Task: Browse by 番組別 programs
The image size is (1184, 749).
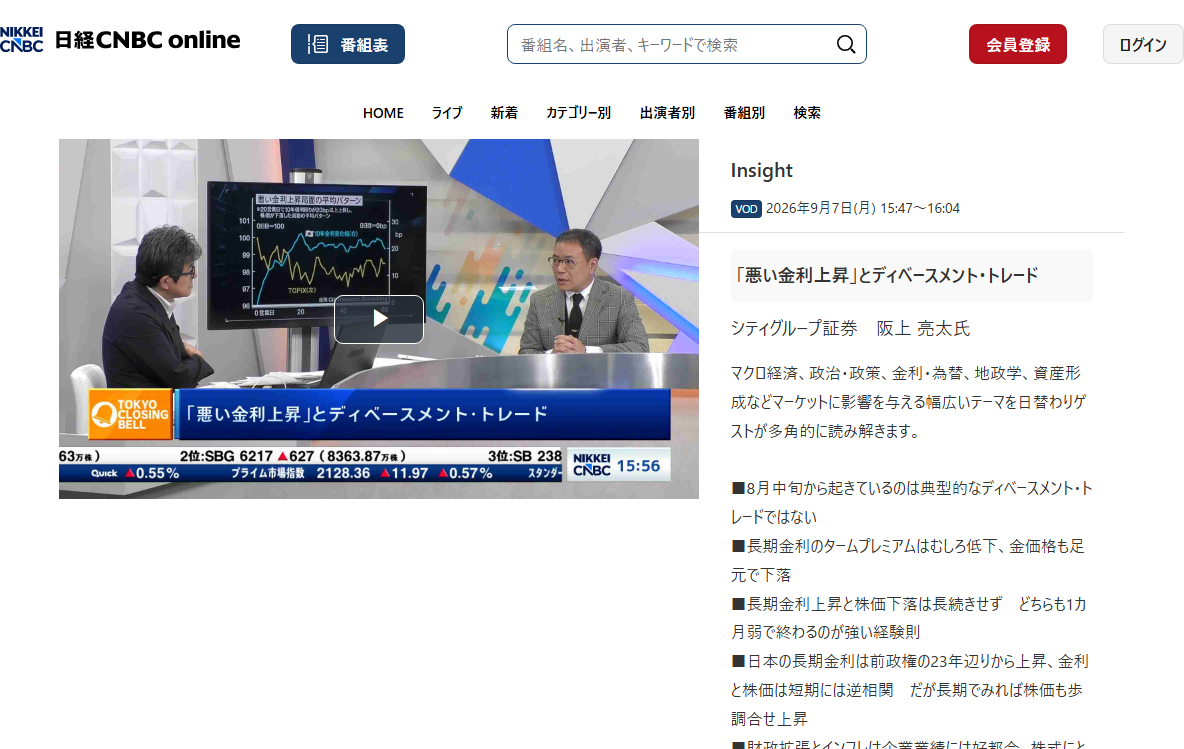Action: [x=744, y=113]
